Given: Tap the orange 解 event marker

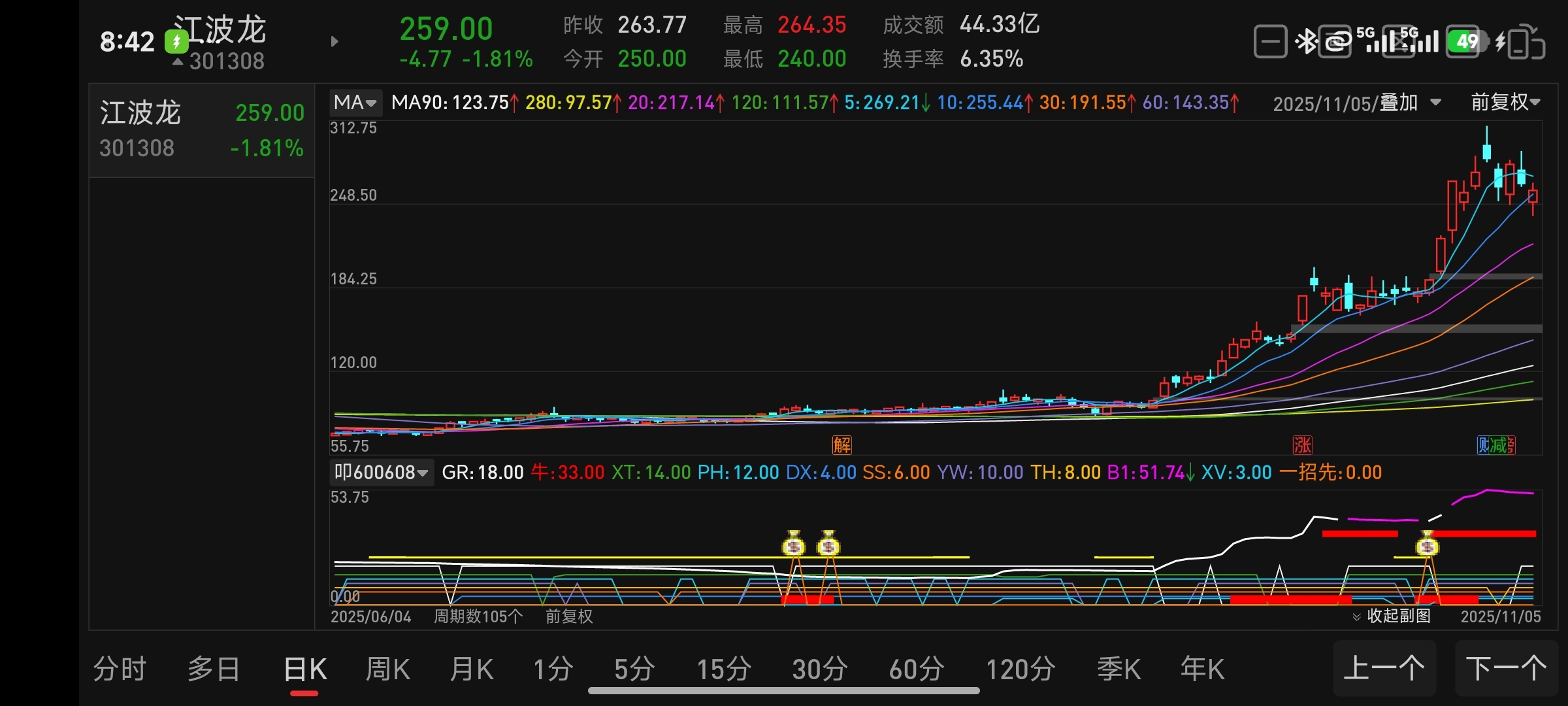Looking at the screenshot, I should click(x=841, y=445).
